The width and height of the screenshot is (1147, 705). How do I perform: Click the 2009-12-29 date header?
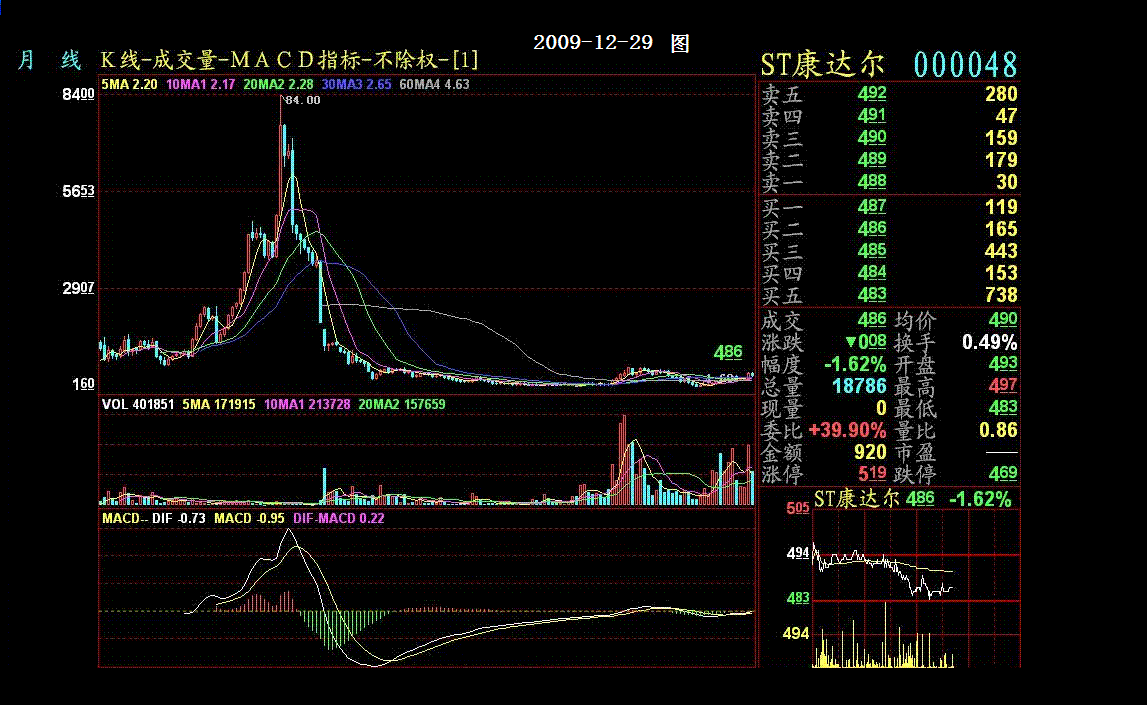pos(593,42)
